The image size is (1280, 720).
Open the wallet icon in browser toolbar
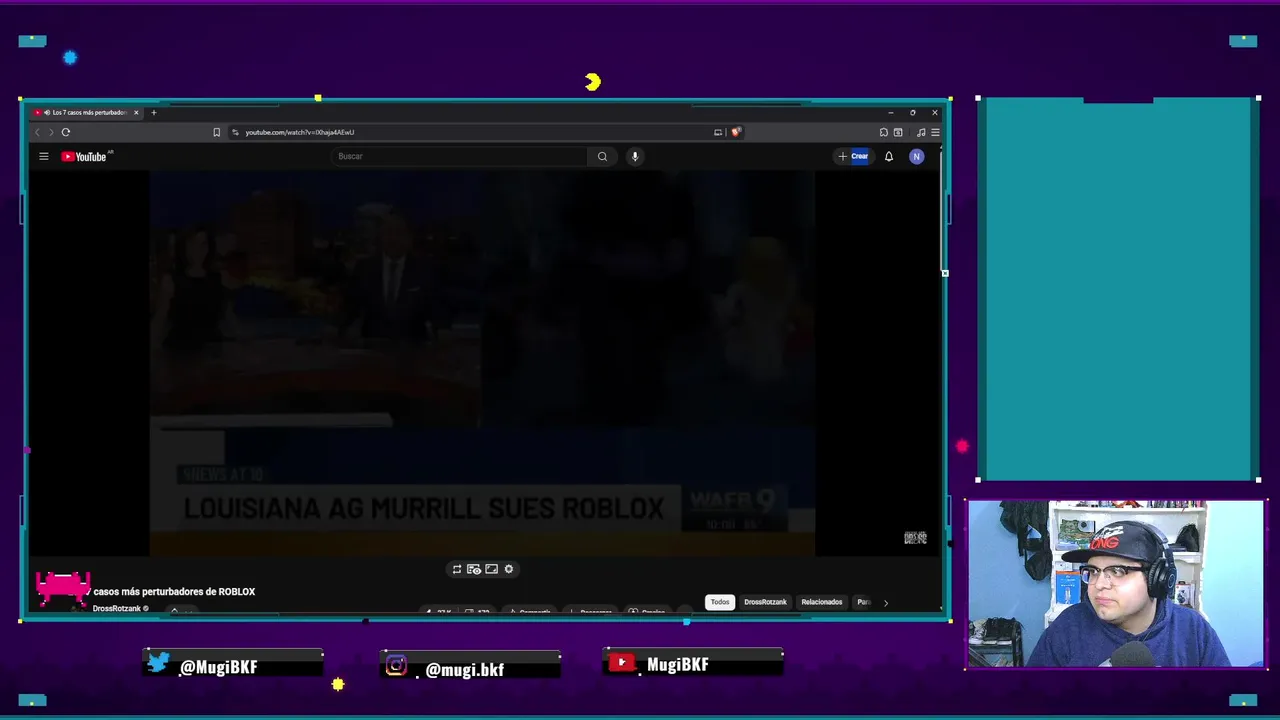(x=898, y=132)
